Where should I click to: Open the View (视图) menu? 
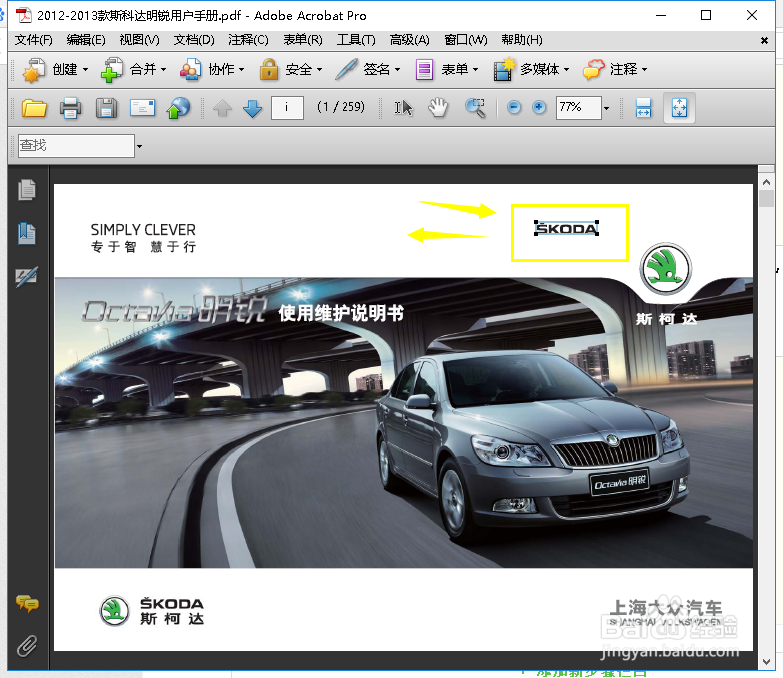[x=139, y=40]
